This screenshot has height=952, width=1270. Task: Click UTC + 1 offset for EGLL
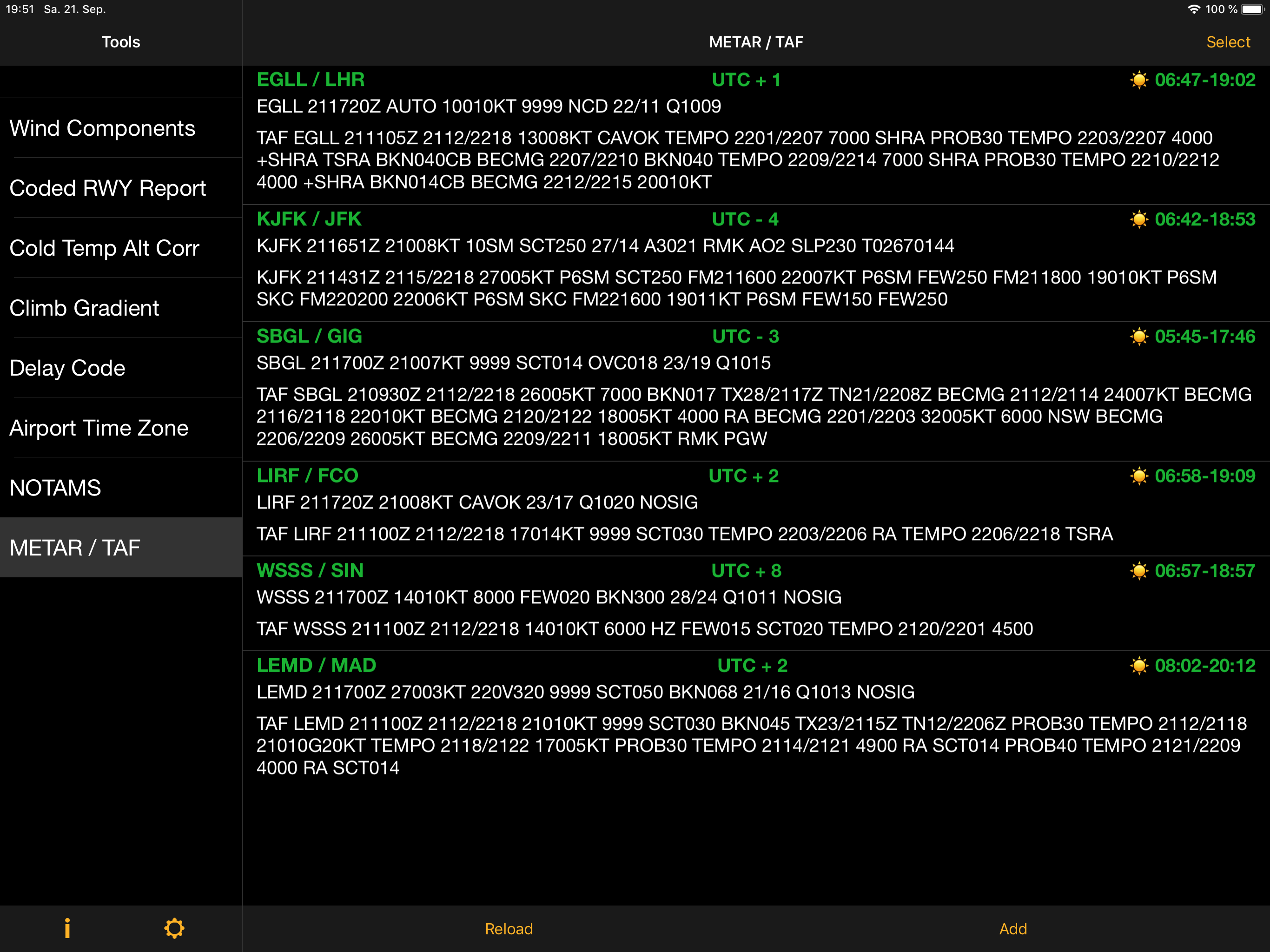746,80
